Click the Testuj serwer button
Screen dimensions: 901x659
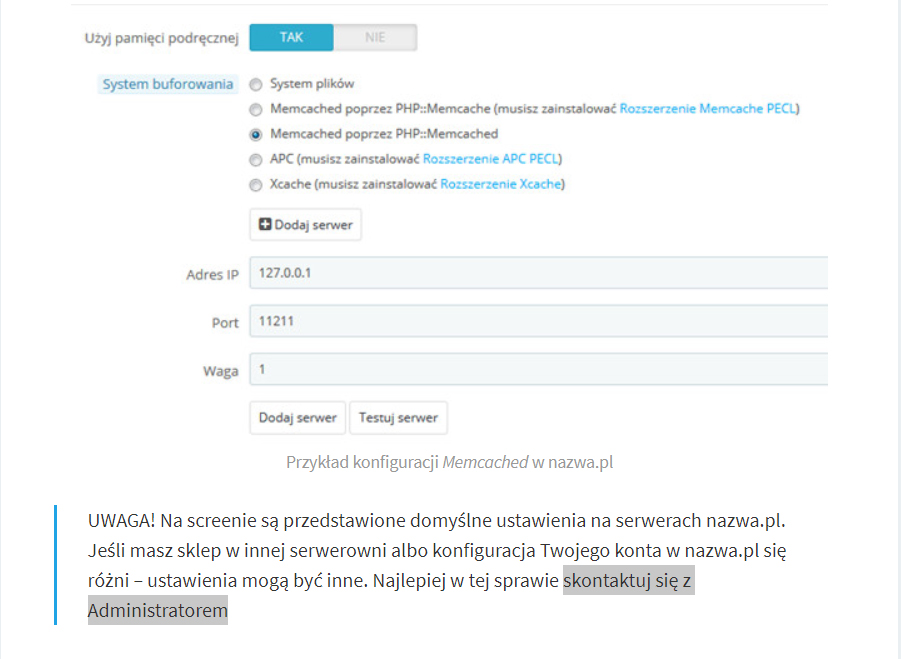click(398, 418)
